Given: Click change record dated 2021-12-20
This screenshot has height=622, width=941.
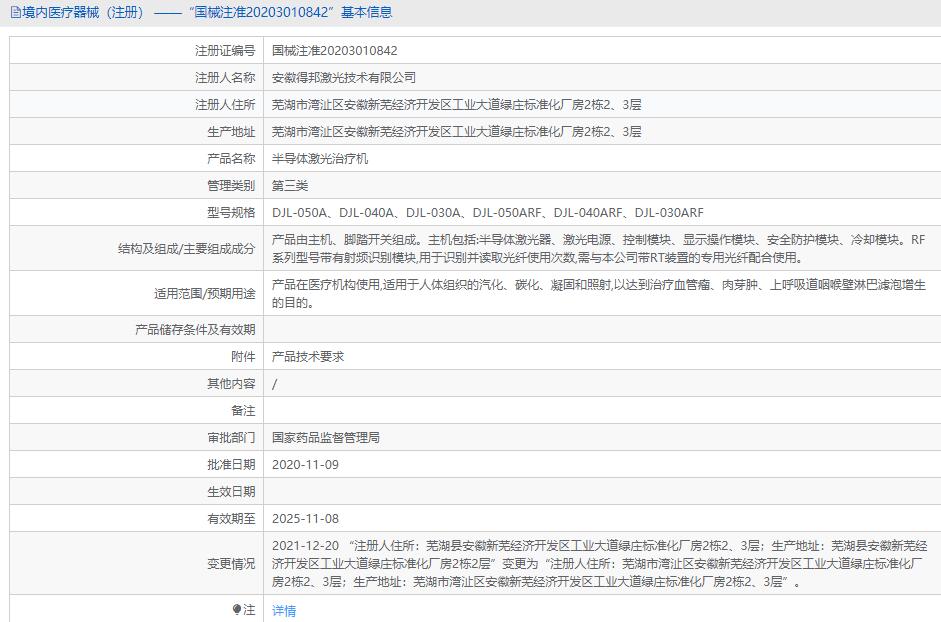Looking at the screenshot, I should [x=600, y=564].
